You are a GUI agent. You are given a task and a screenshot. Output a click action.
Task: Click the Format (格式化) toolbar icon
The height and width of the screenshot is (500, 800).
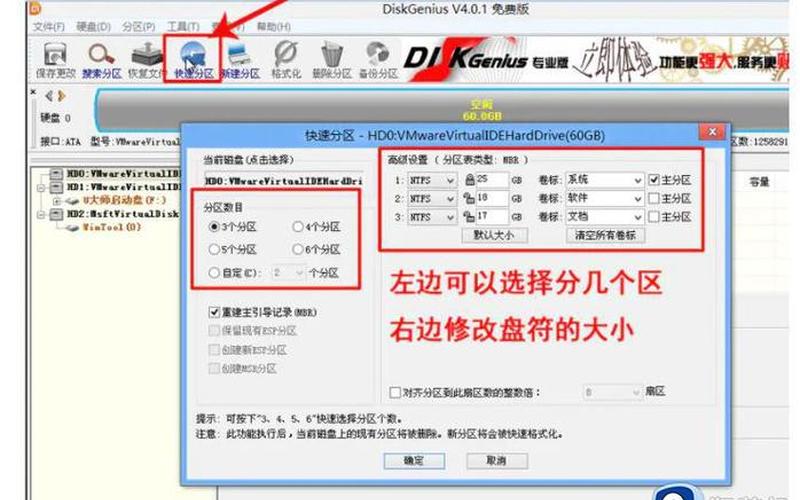coord(286,60)
